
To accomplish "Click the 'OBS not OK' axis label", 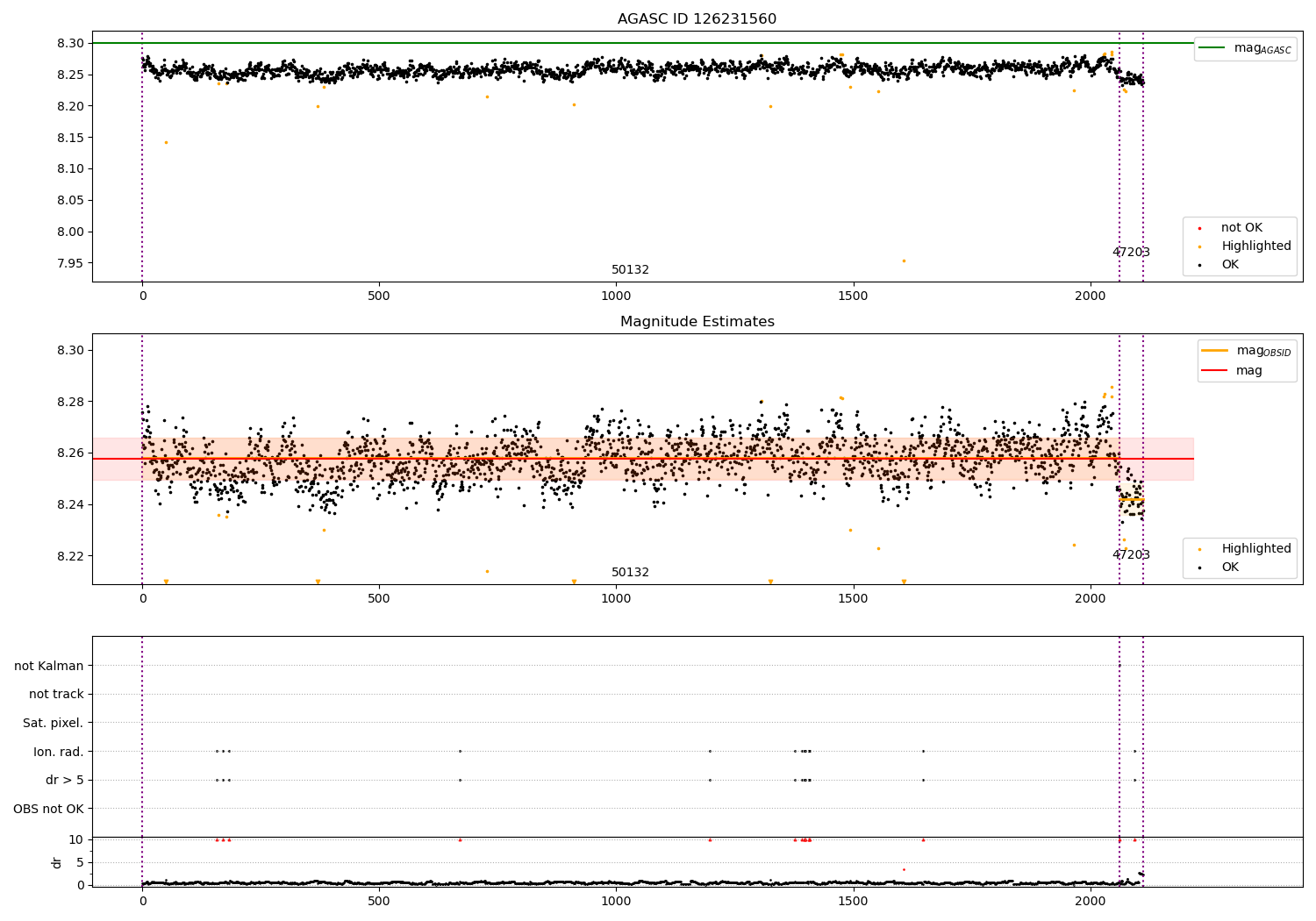I will (x=49, y=809).
